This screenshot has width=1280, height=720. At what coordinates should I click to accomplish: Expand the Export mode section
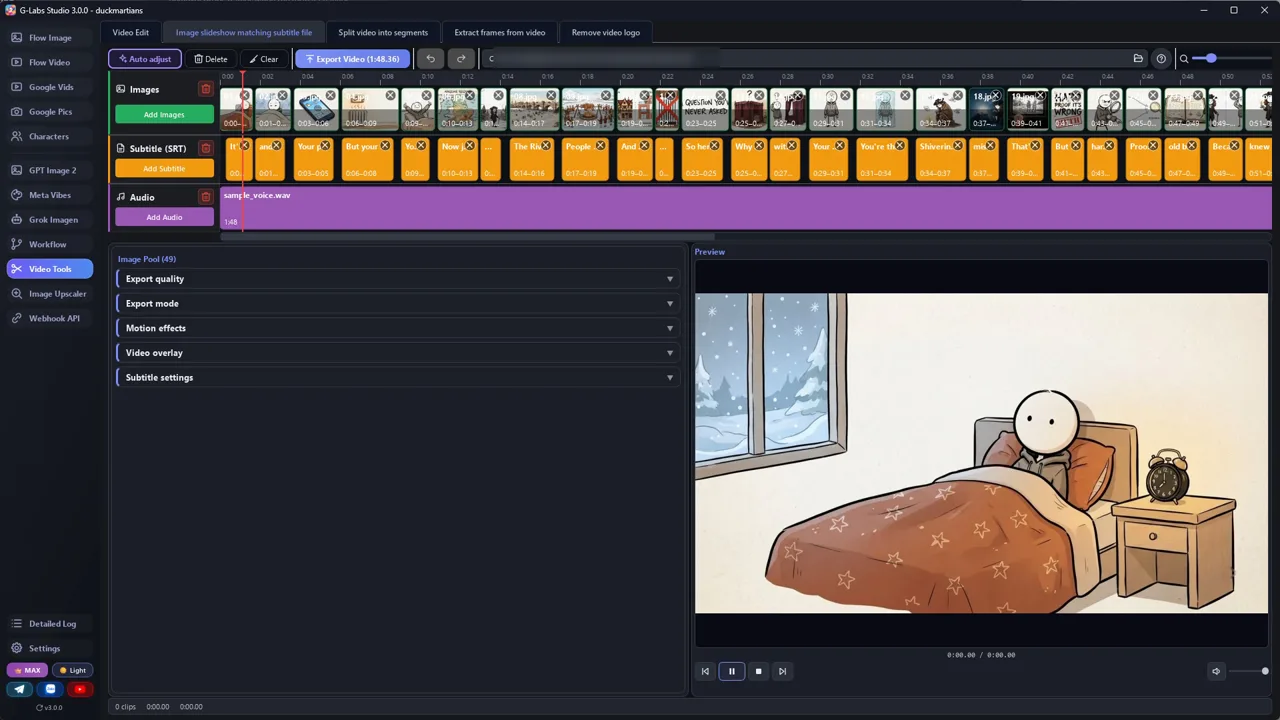coord(398,304)
